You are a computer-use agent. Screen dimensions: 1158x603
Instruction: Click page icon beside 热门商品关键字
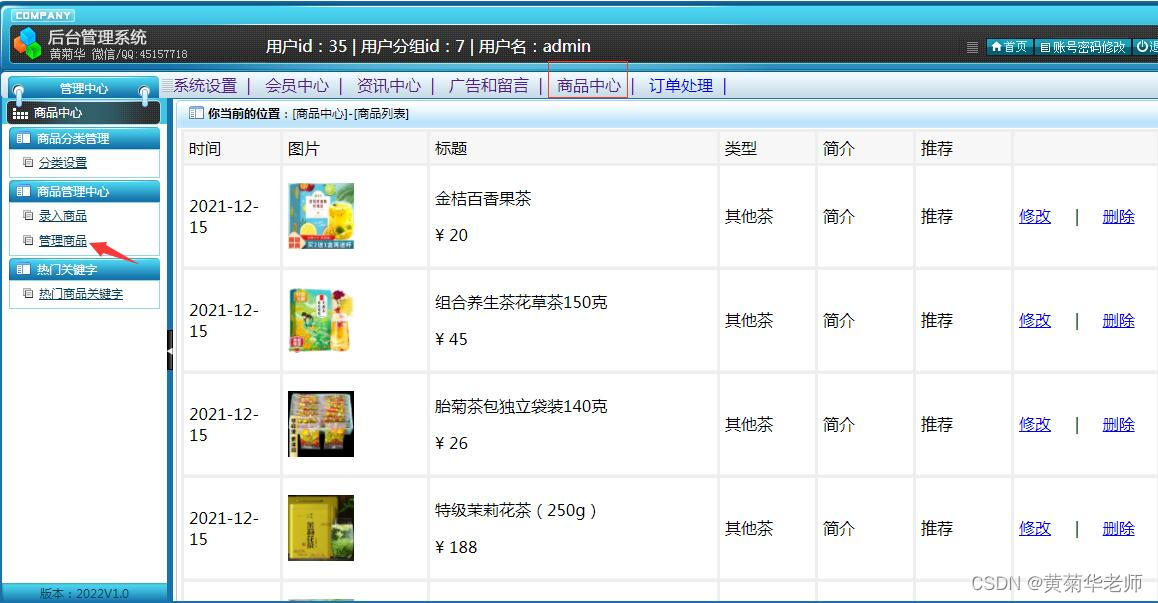[x=28, y=293]
